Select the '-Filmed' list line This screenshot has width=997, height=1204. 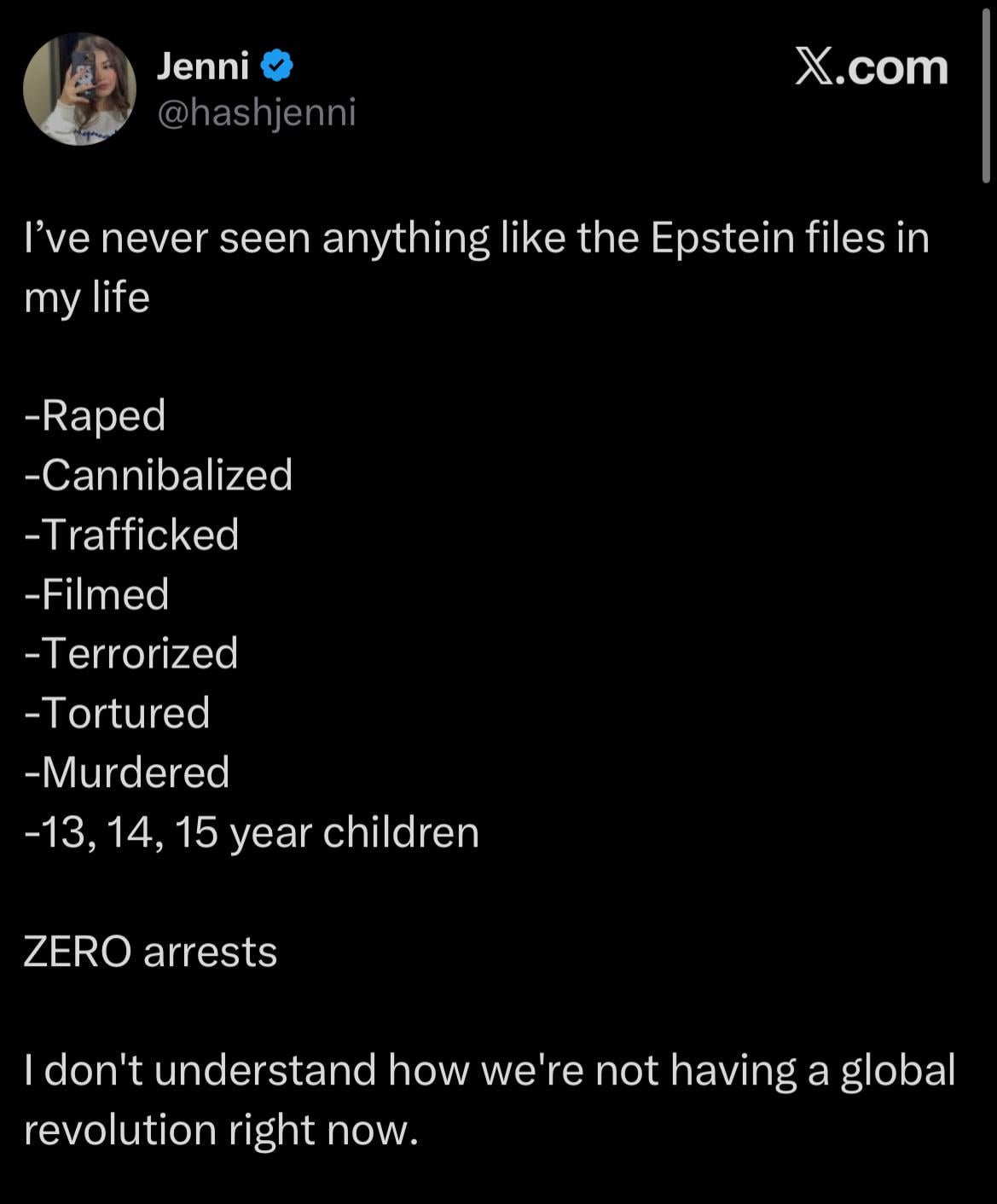coord(97,594)
